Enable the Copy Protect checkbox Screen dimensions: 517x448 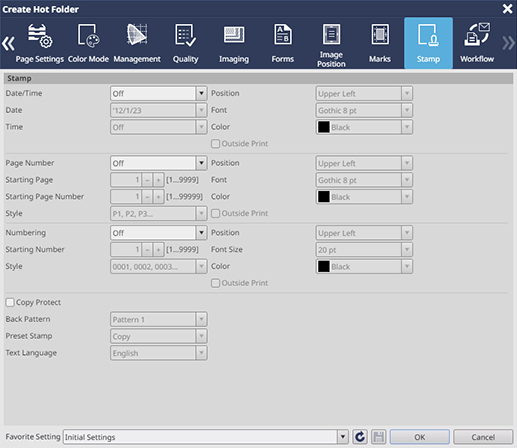[10, 302]
